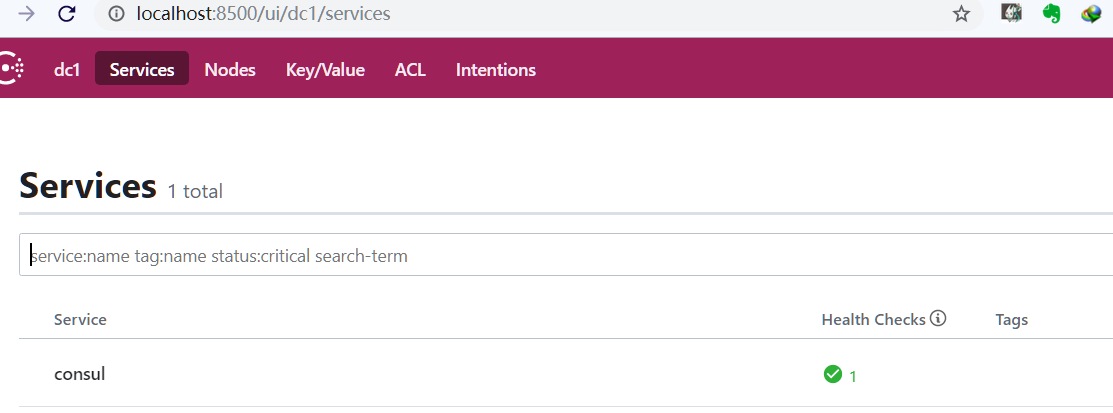Click the cat artwork extension icon

click(x=1012, y=14)
